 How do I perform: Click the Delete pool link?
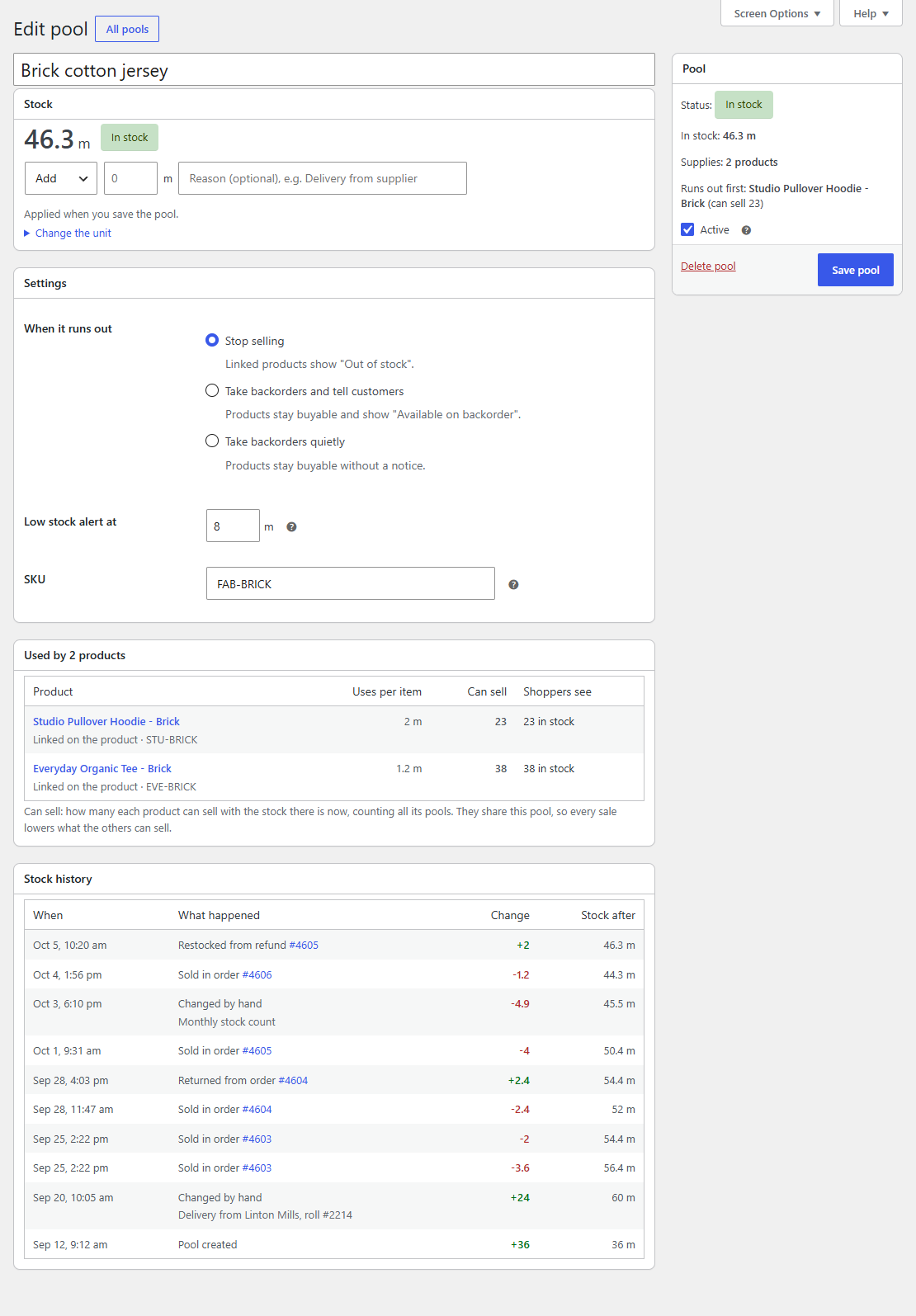(708, 266)
